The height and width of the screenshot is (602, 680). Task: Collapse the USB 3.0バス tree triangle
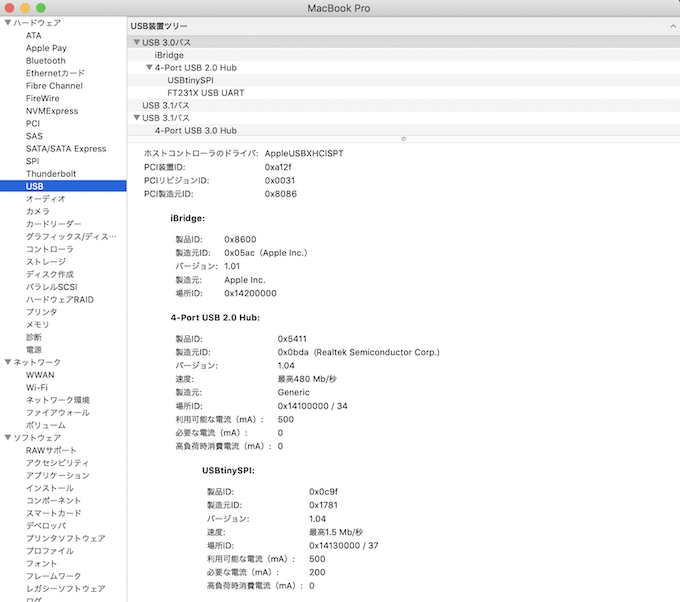click(137, 43)
